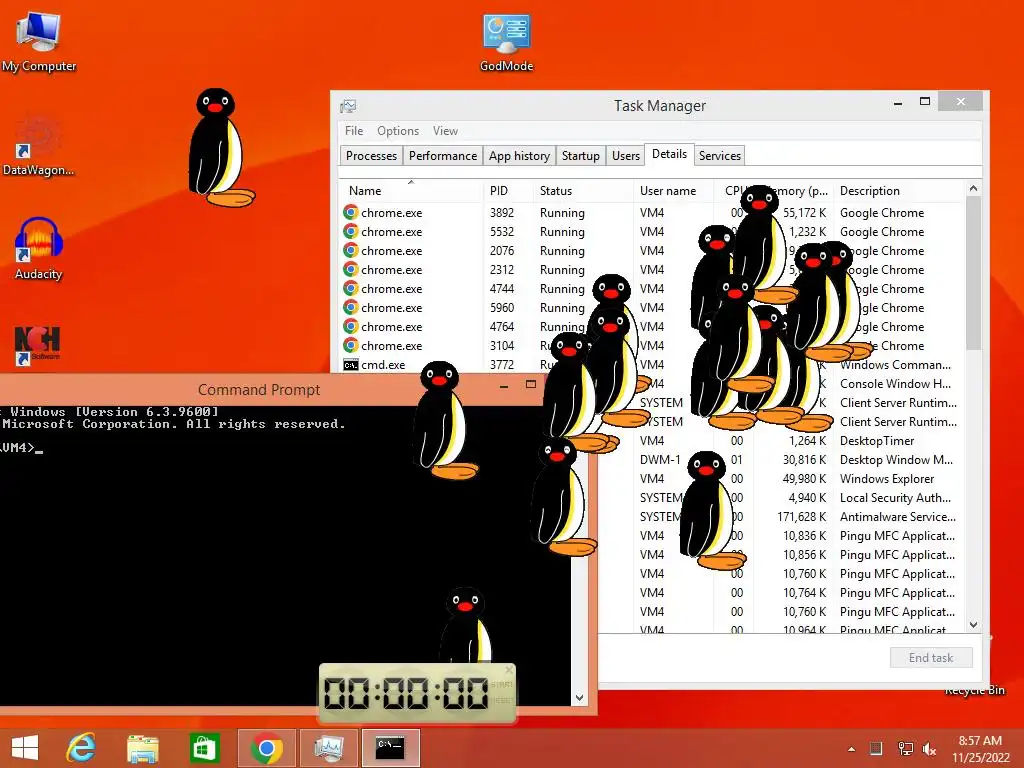Click the 30,816 K memory value
1024x768 pixels.
tap(805, 460)
